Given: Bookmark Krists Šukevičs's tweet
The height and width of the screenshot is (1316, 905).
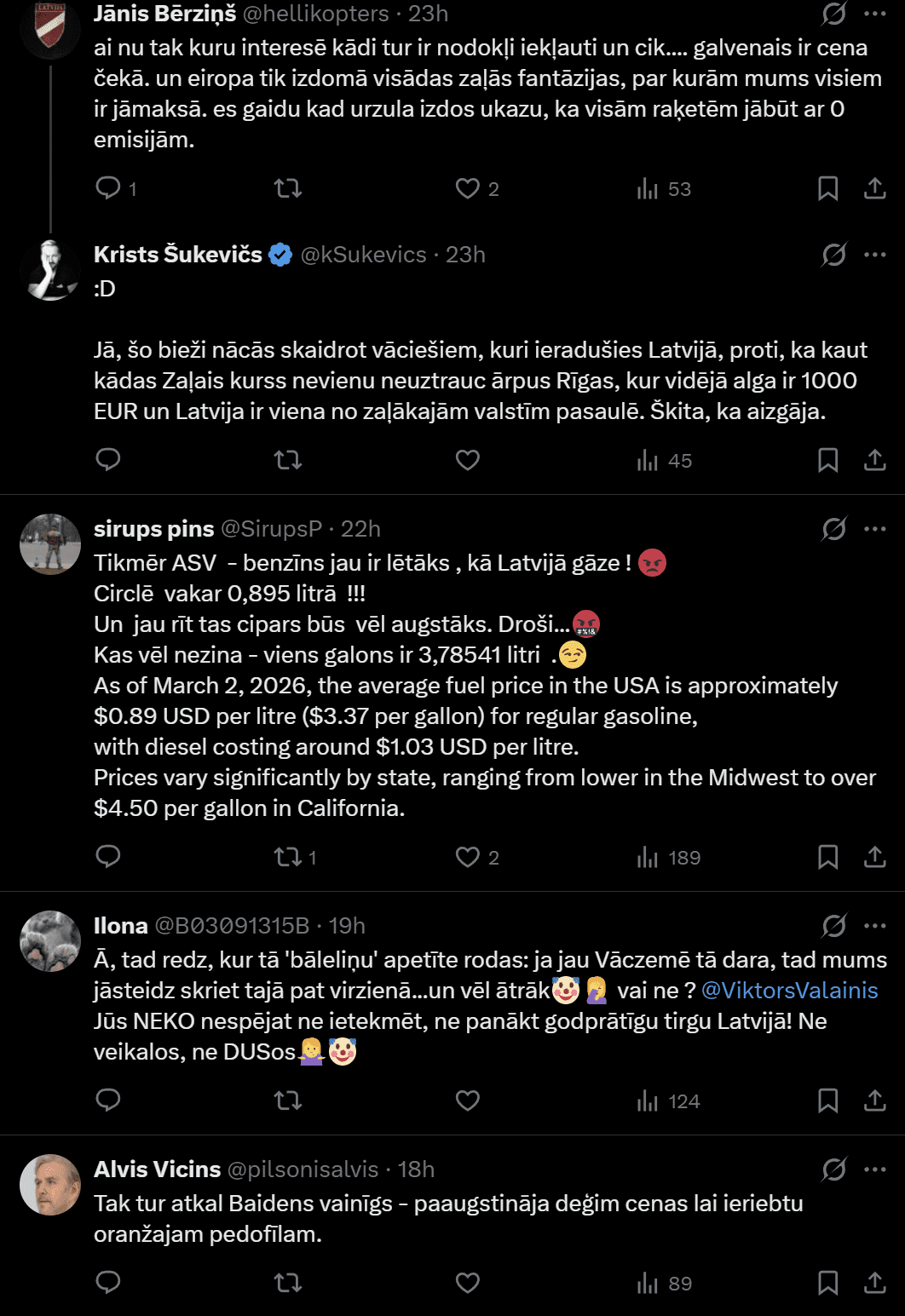Looking at the screenshot, I should (827, 461).
